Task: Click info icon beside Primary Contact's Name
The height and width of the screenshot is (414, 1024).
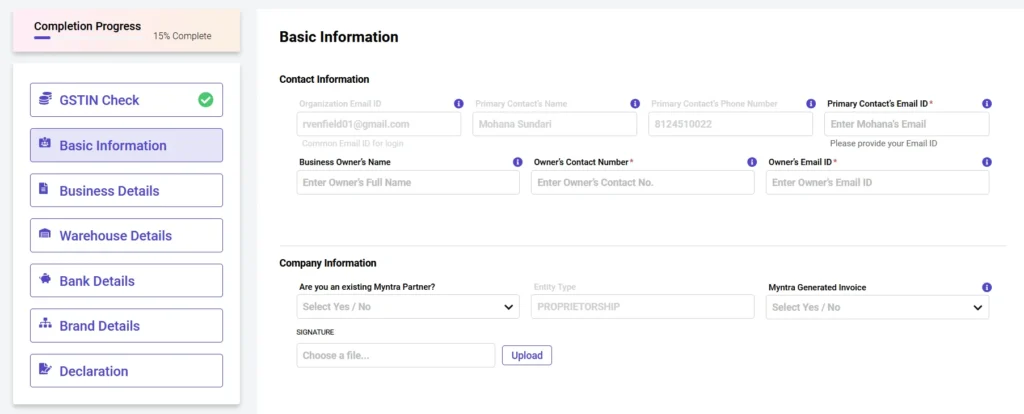Action: tap(635, 104)
